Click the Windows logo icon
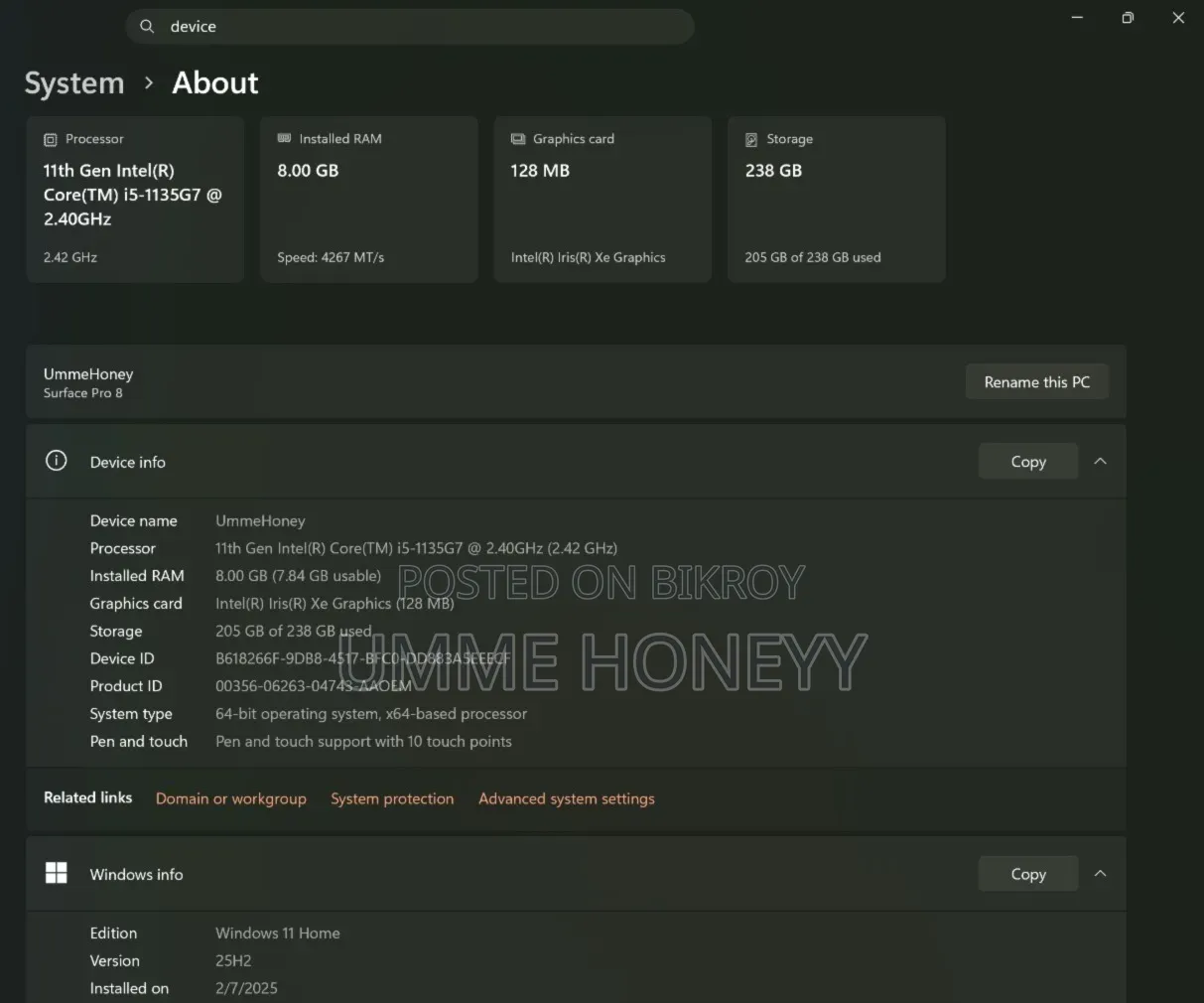Viewport: 1204px width, 1003px height. pos(57,873)
